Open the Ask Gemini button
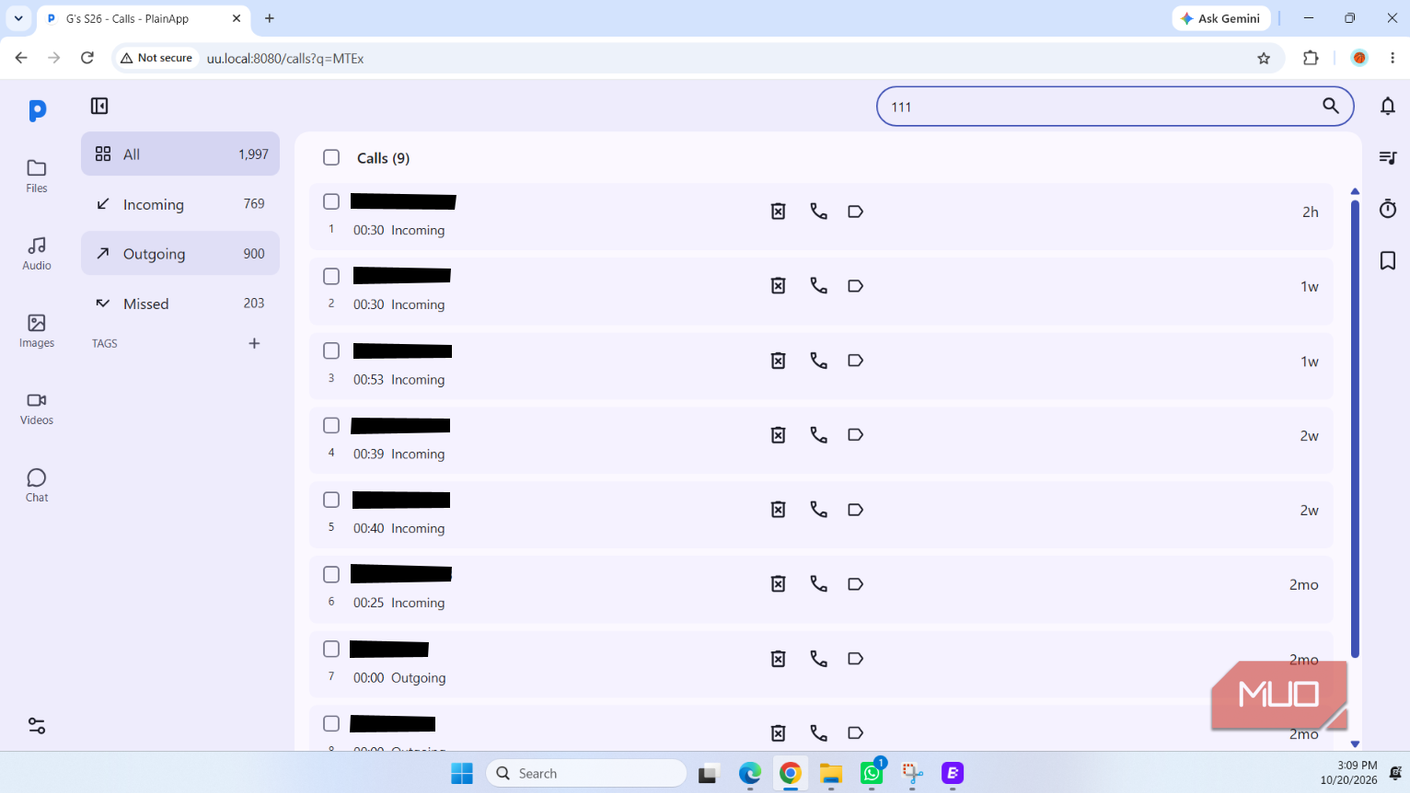Viewport: 1410px width, 793px height. 1221,18
